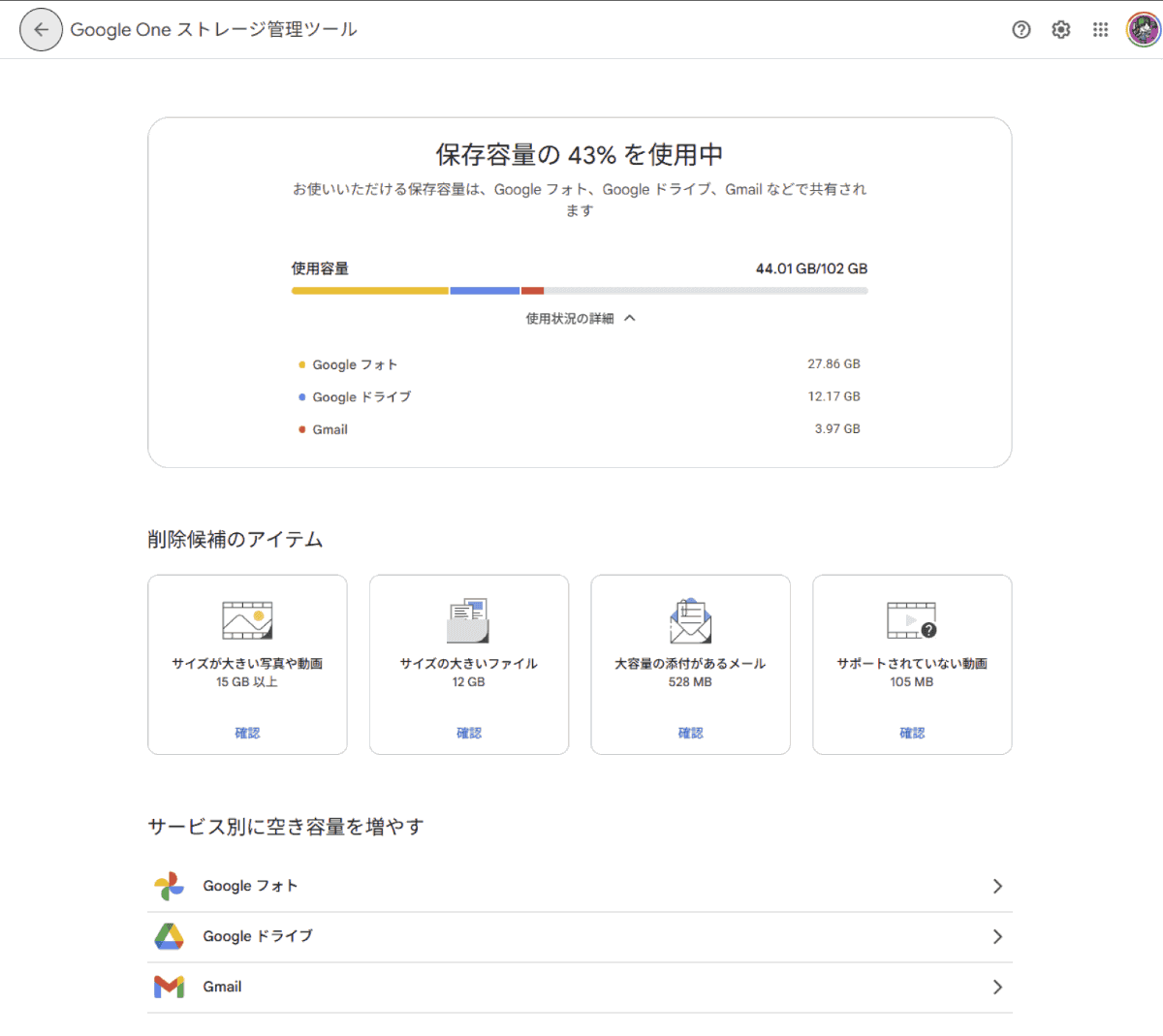Click the large attachment email envelope icon
The width and height of the screenshot is (1163, 1036).
point(690,620)
